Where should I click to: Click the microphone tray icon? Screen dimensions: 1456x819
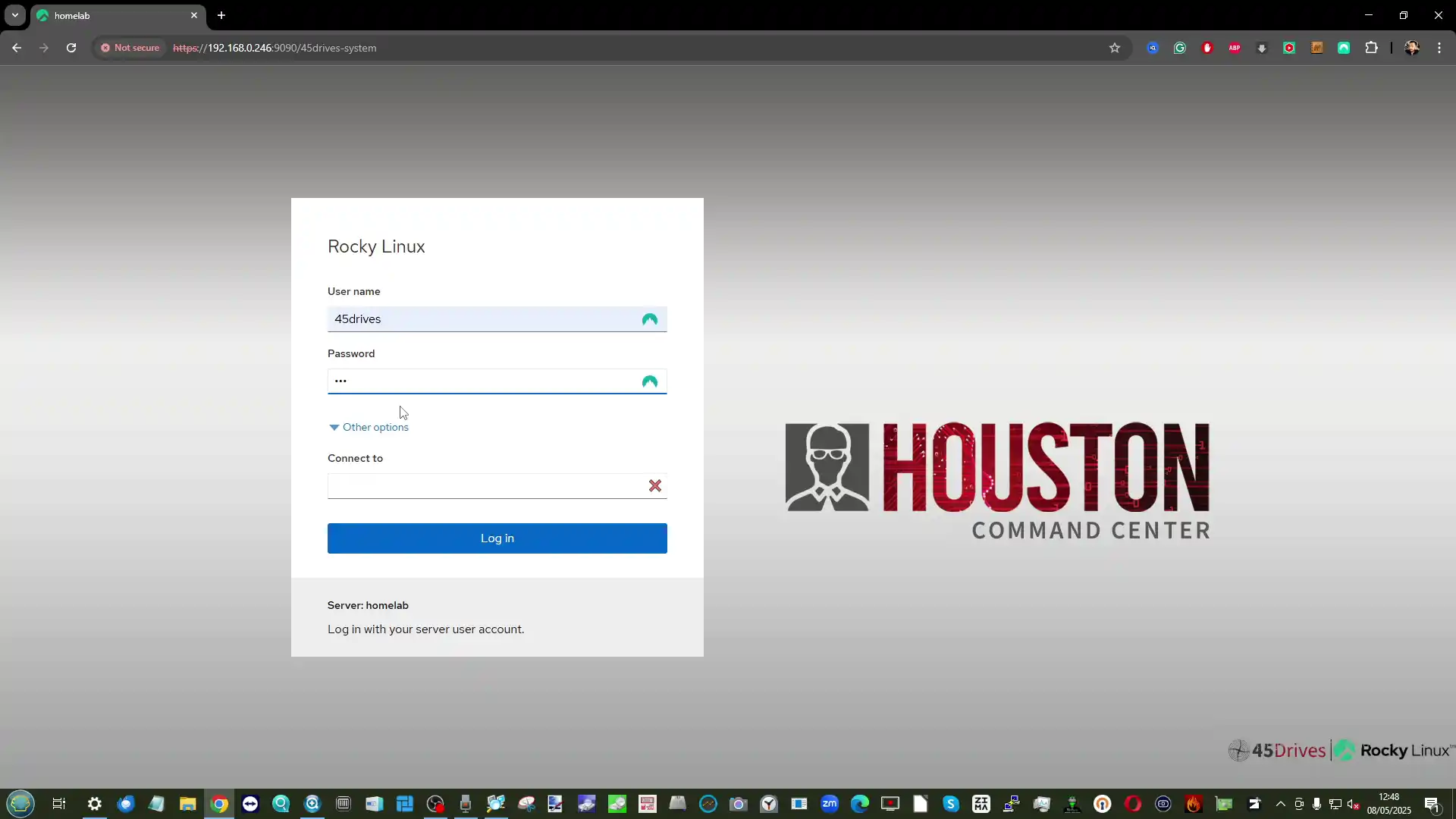coord(1317,804)
